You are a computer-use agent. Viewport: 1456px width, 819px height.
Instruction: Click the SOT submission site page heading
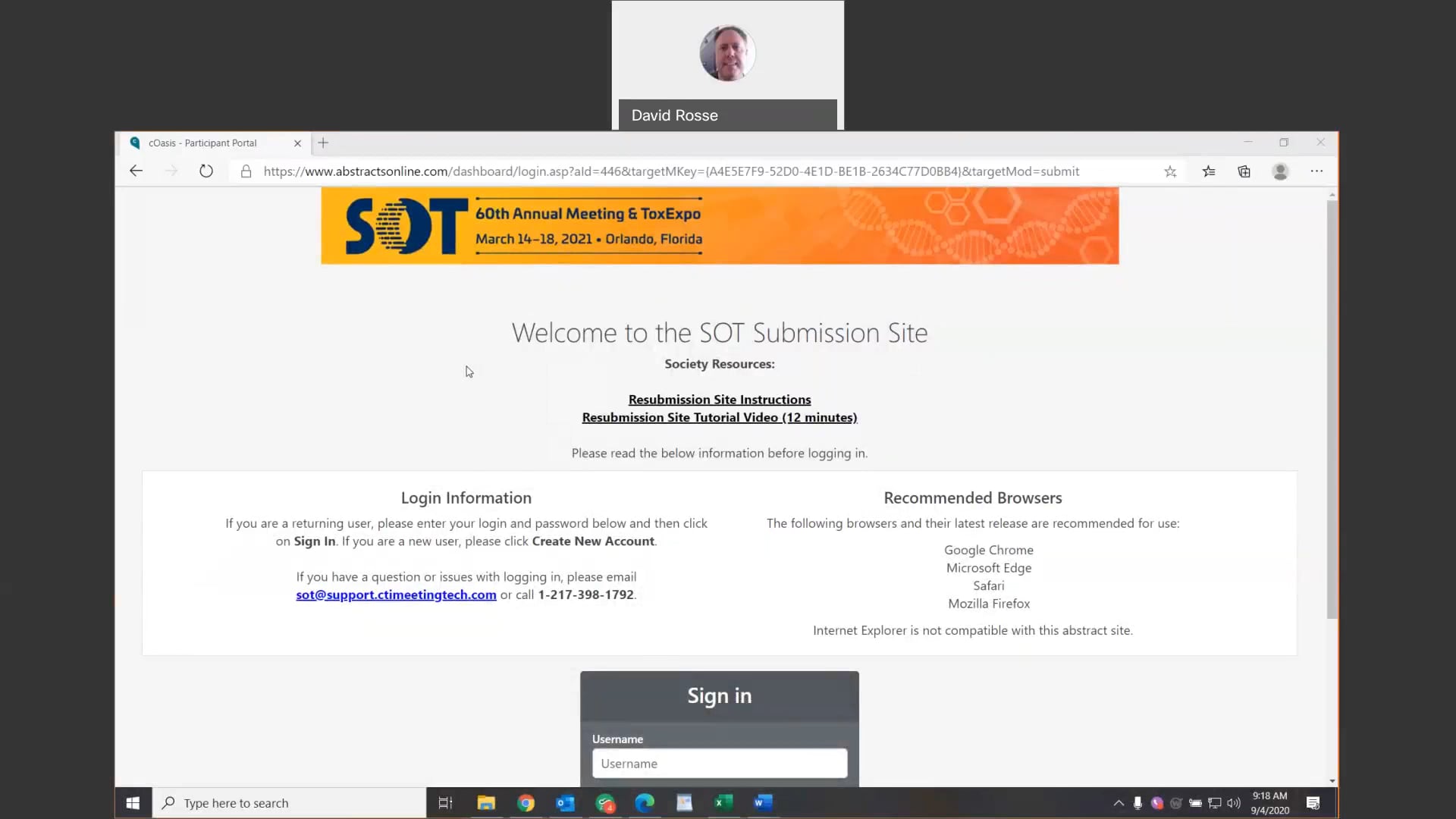(x=720, y=332)
